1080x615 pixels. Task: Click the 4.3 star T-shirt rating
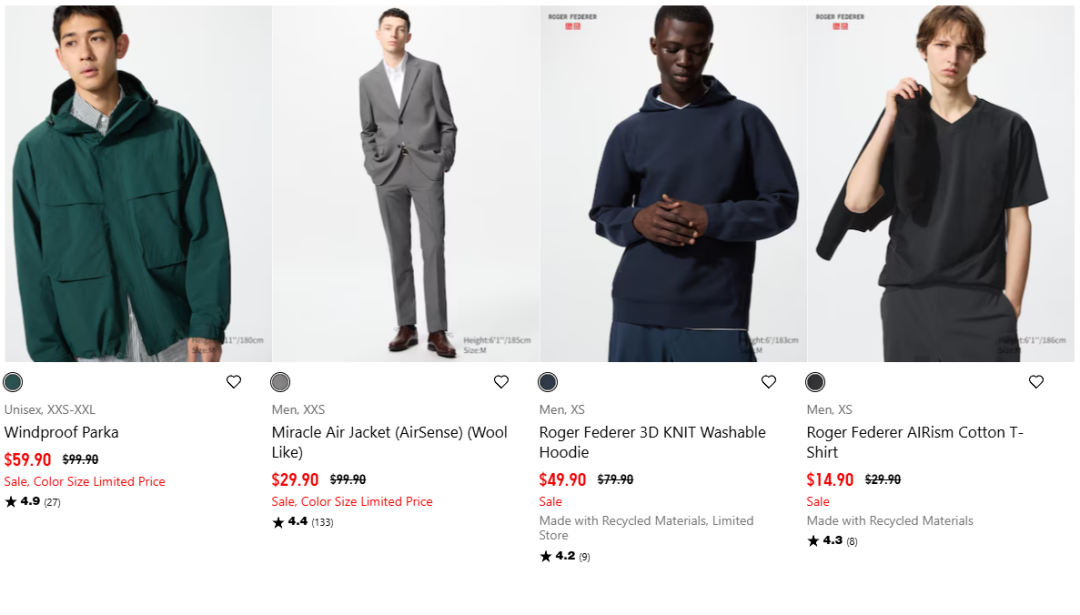click(x=832, y=541)
